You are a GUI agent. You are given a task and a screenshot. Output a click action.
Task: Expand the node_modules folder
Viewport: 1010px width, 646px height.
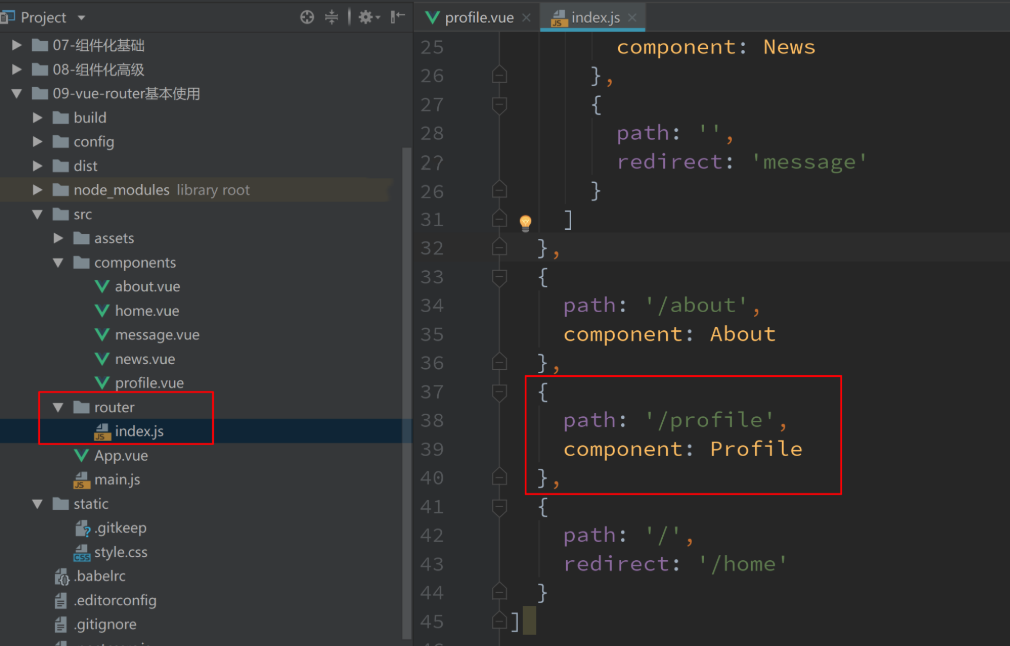click(37, 190)
